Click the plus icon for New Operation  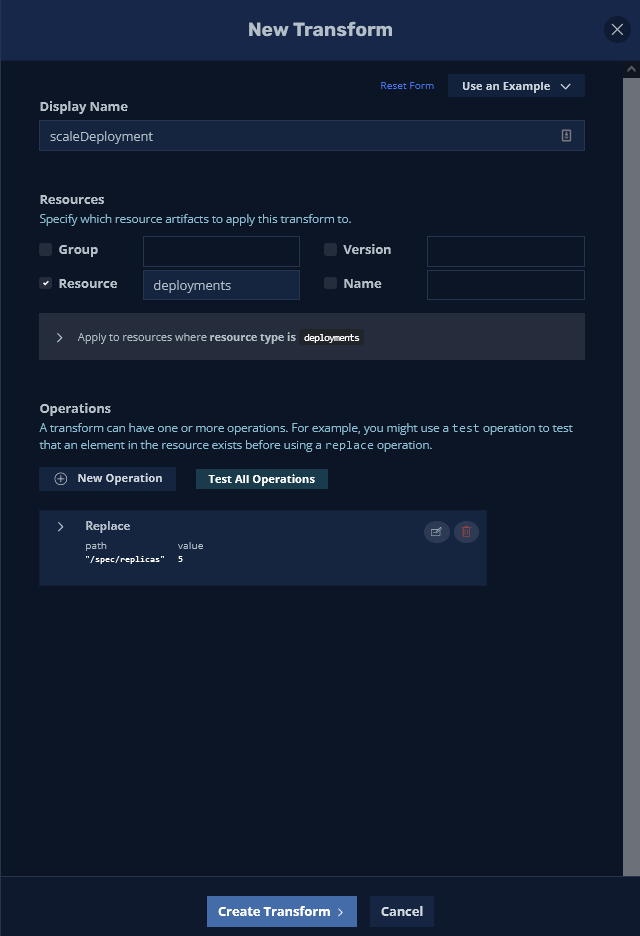point(61,479)
